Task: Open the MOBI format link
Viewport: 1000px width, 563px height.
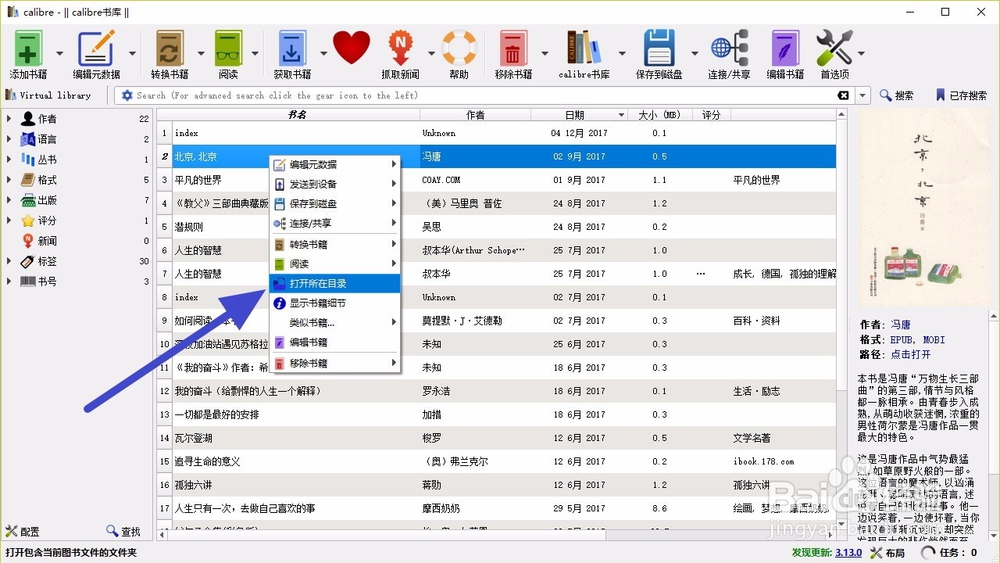Action: [934, 339]
